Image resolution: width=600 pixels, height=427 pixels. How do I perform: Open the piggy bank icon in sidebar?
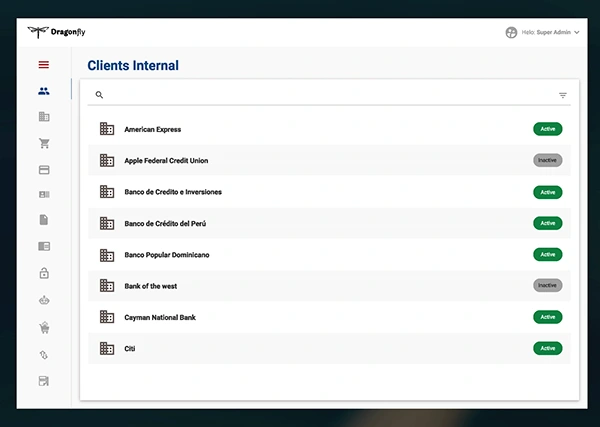click(x=44, y=300)
